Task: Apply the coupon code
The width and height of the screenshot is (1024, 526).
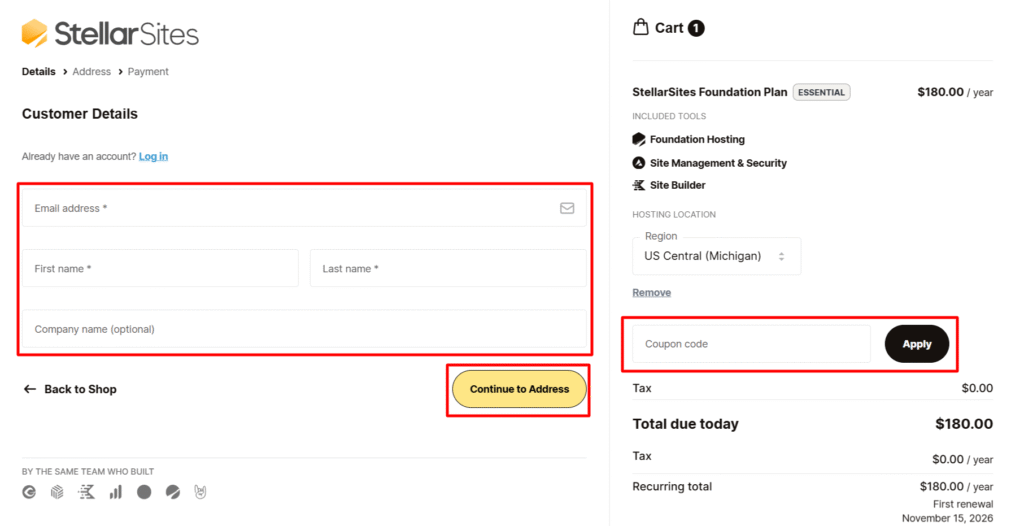Action: point(916,344)
